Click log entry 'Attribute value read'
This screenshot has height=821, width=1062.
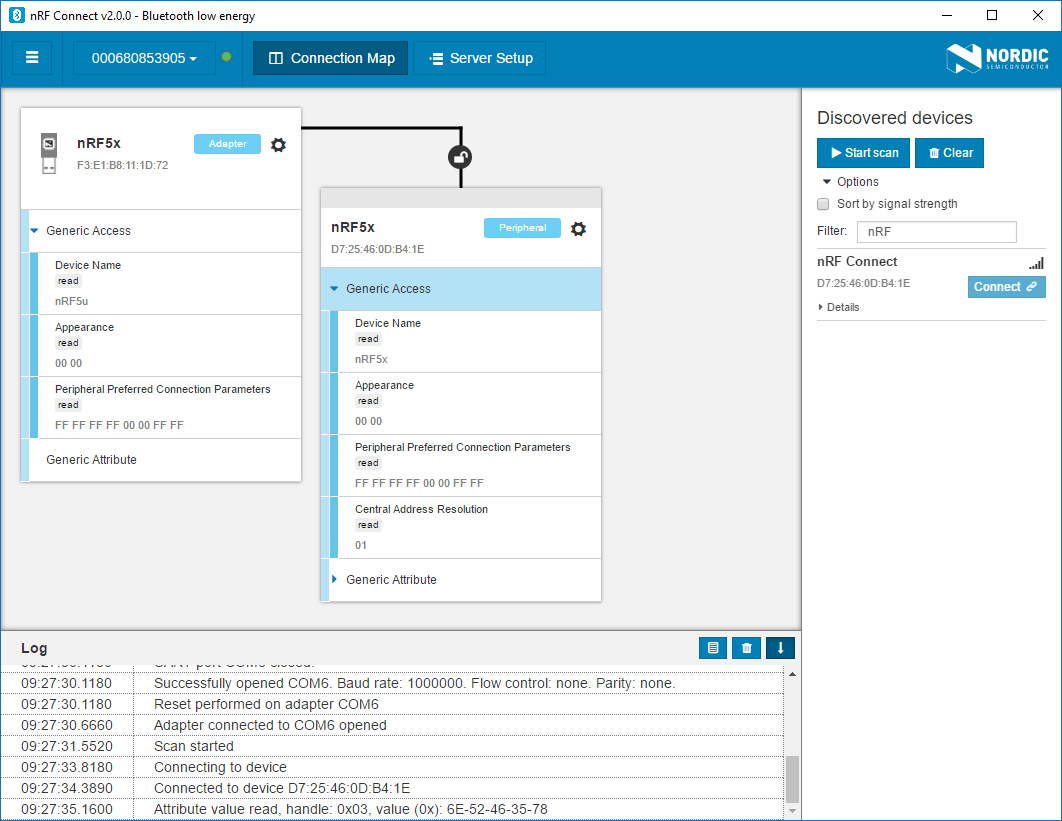click(x=351, y=809)
